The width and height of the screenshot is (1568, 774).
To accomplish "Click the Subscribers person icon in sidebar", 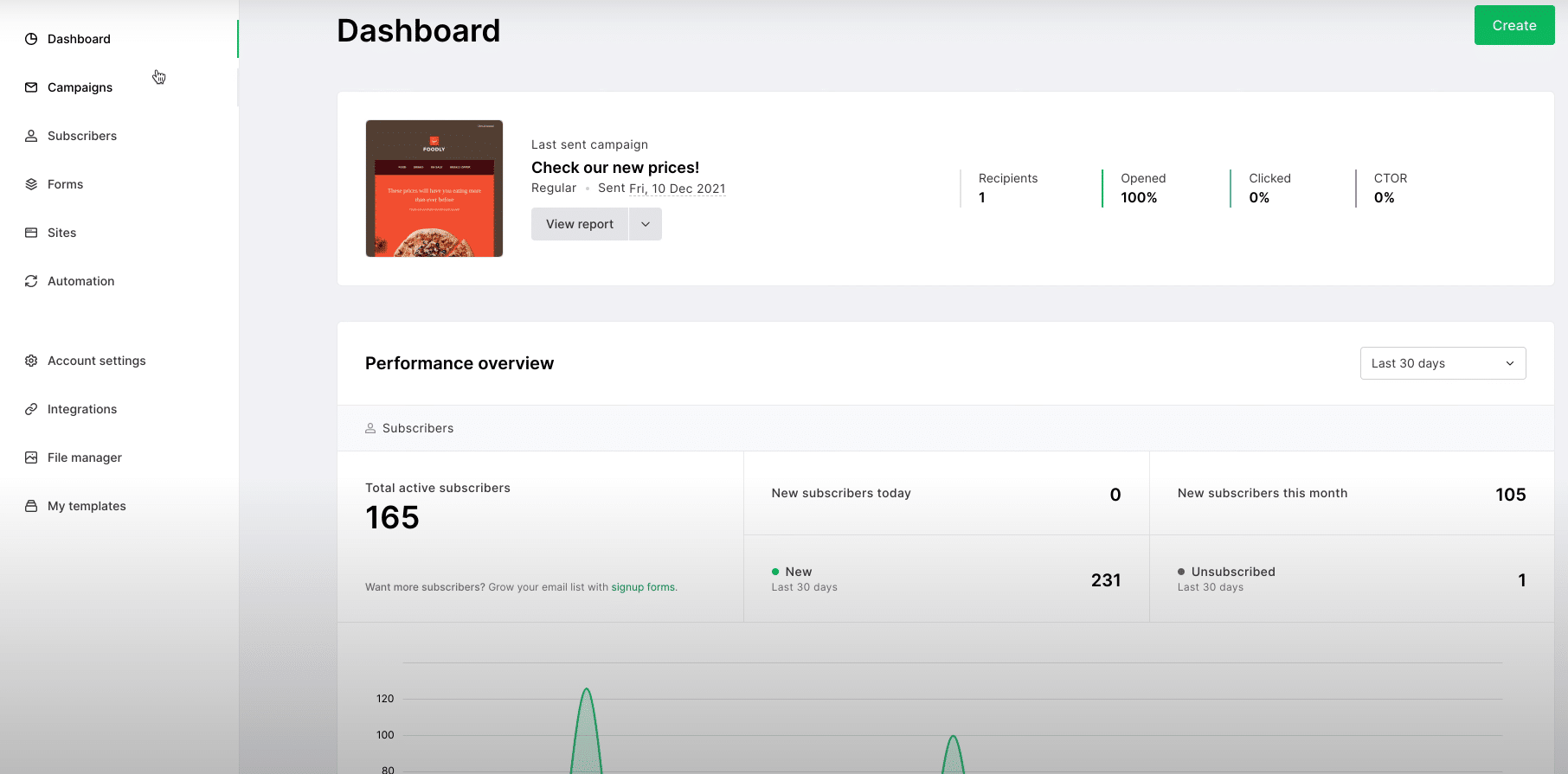I will [x=31, y=136].
